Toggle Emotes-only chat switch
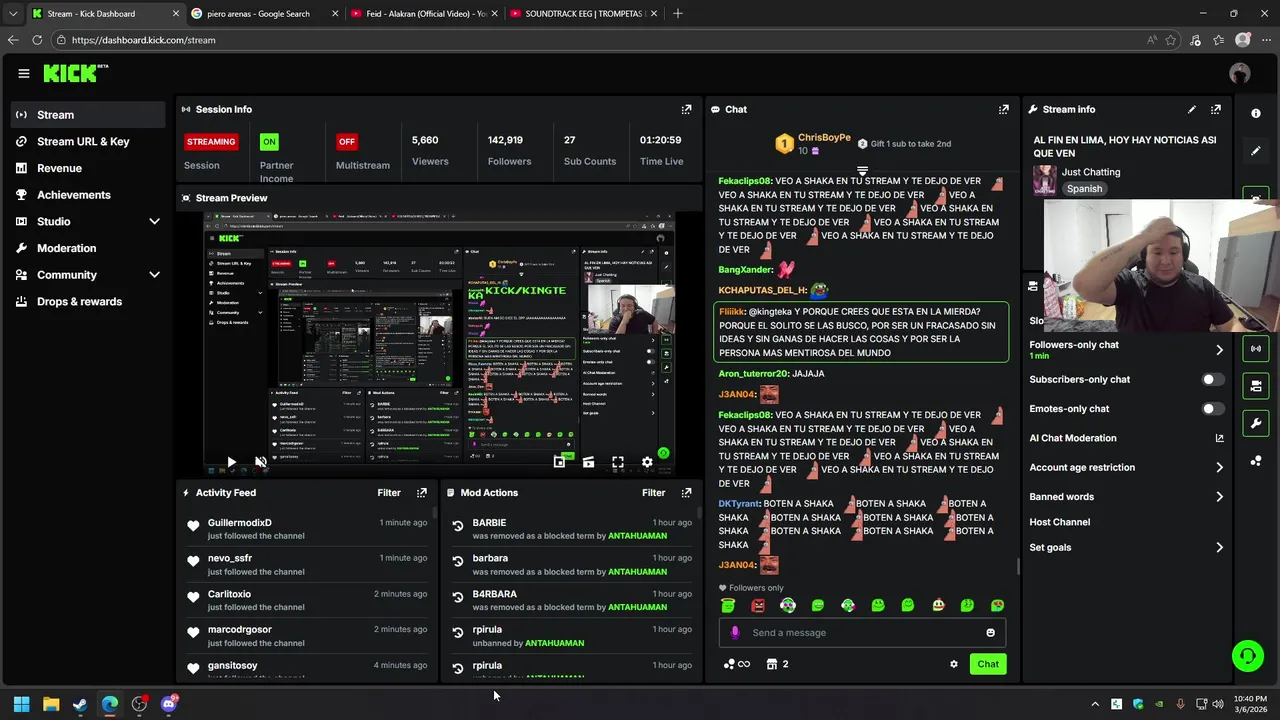Viewport: 1280px width, 720px height. click(x=1212, y=409)
